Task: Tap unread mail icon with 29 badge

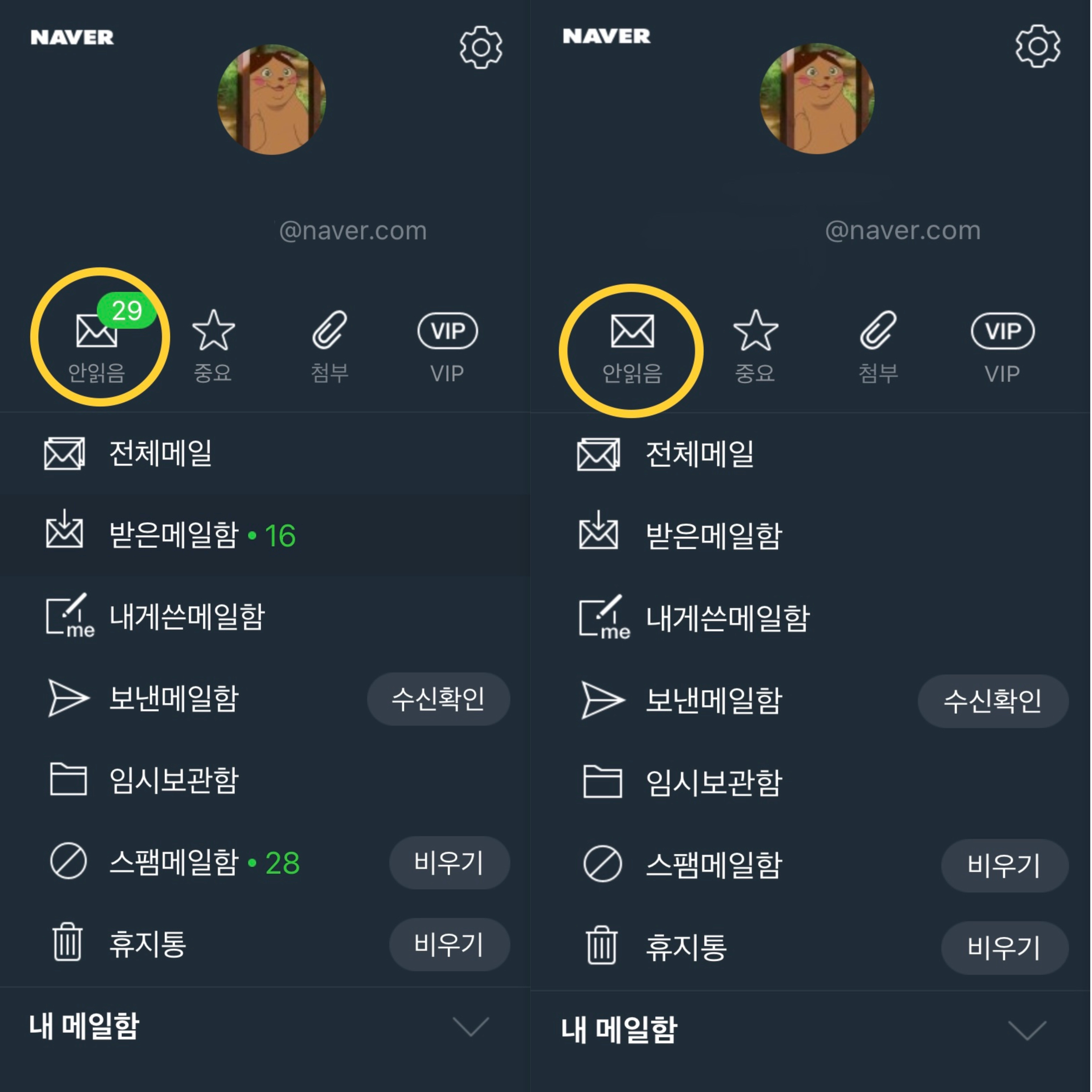Action: pyautogui.click(x=97, y=331)
